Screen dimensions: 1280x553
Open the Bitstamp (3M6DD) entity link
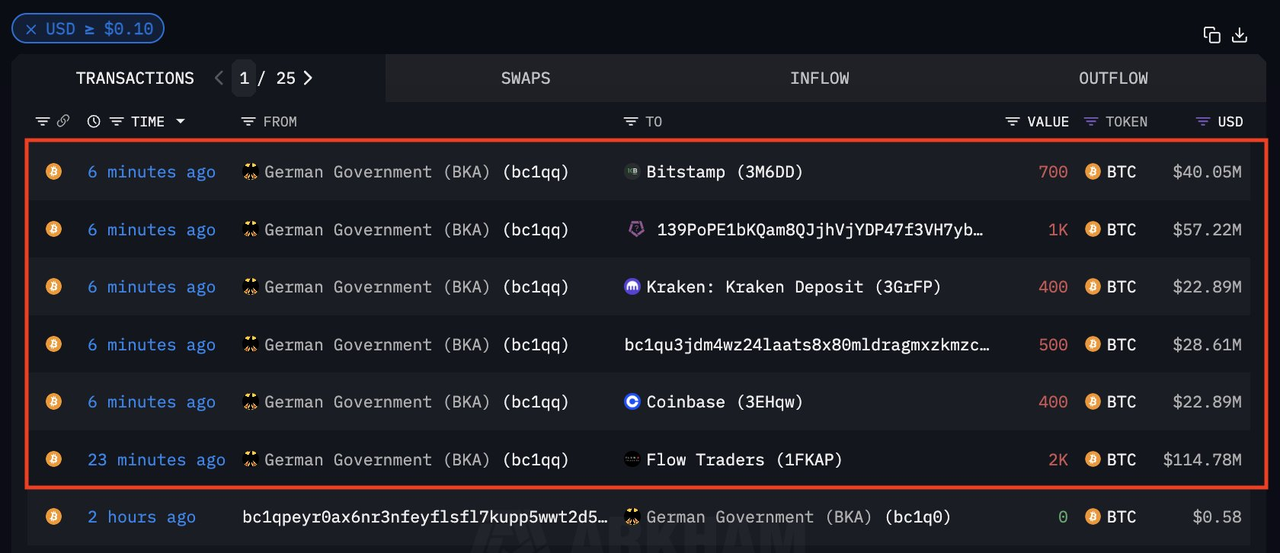pos(724,172)
